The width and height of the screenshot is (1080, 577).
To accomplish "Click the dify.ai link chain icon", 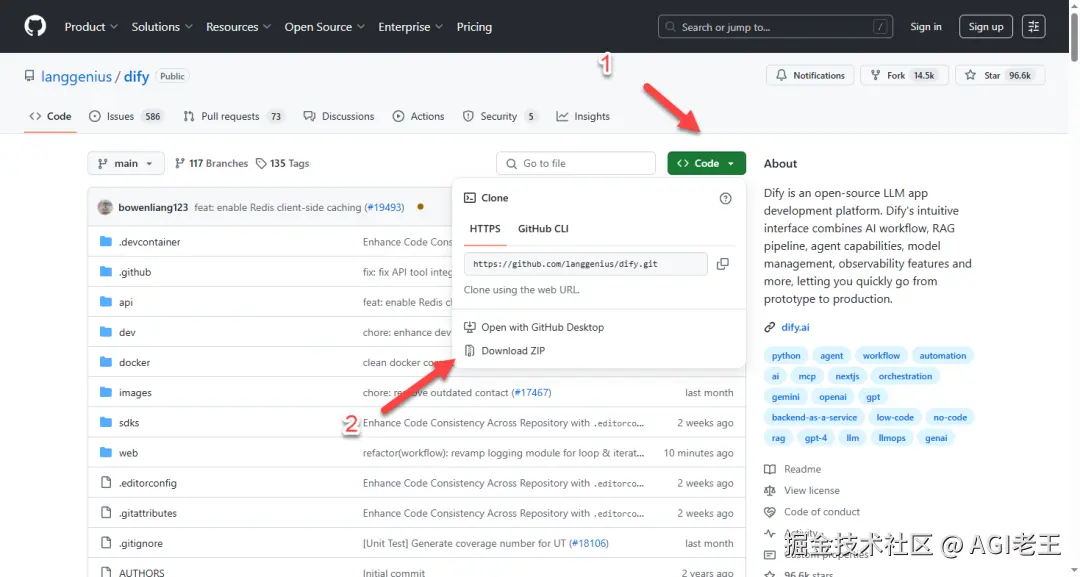I will click(770, 328).
